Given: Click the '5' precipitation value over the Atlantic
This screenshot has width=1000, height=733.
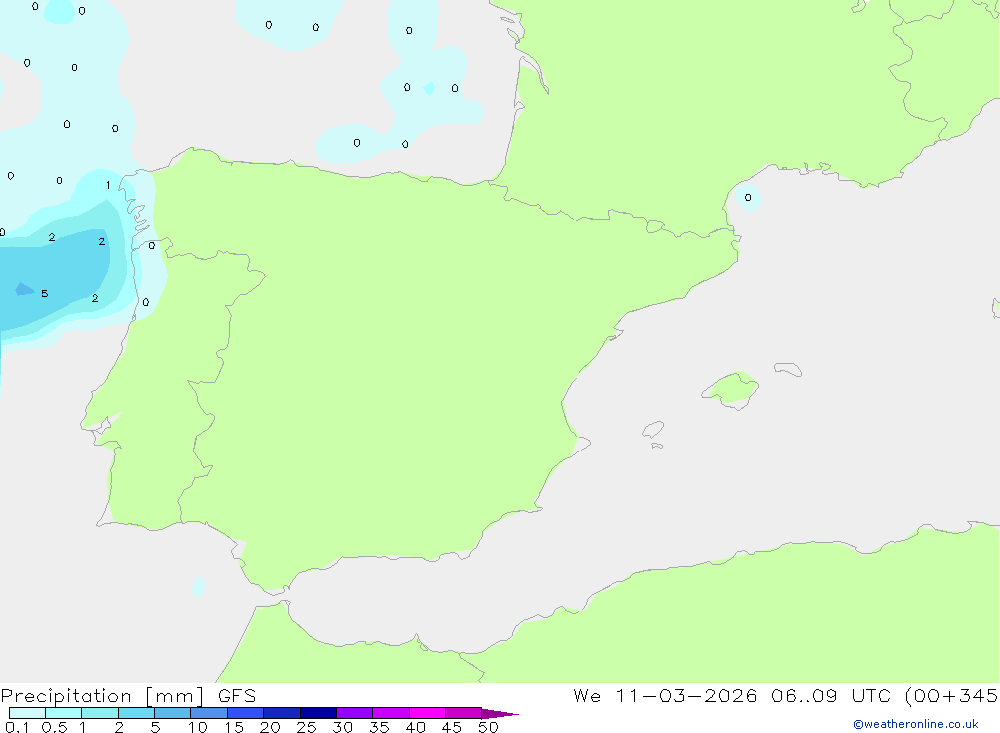Looking at the screenshot, I should 45,293.
